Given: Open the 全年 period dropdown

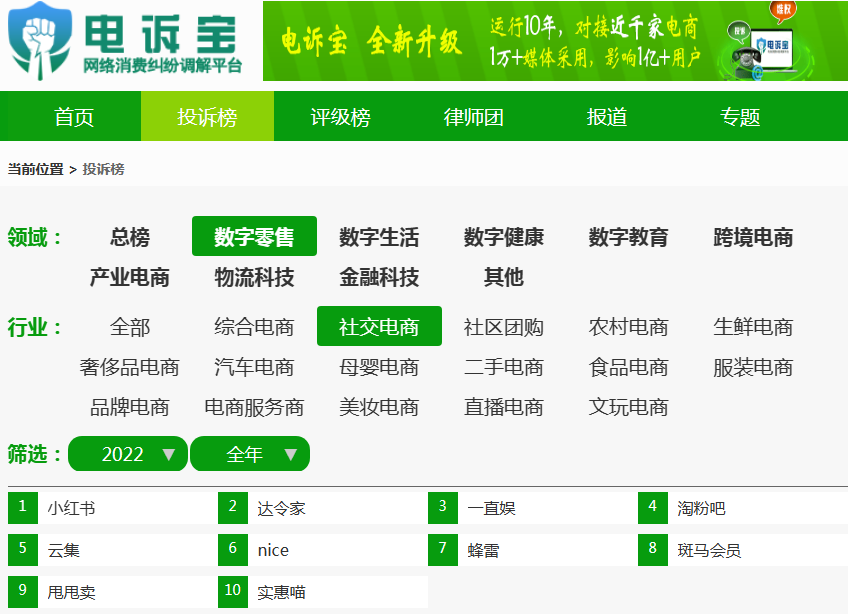Looking at the screenshot, I should coord(250,454).
